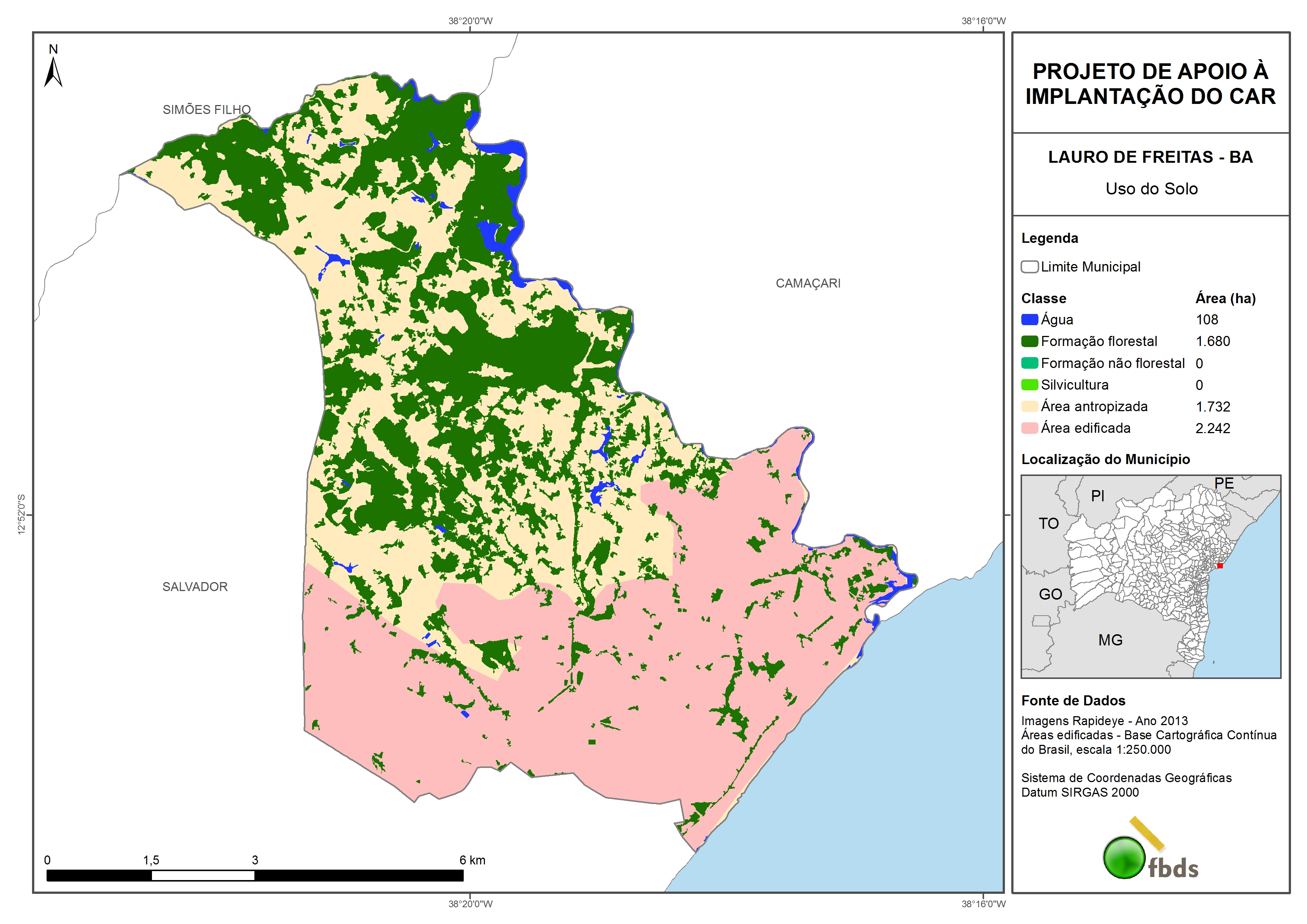
Task: Click the scale bar white segment
Action: pyautogui.click(x=203, y=876)
